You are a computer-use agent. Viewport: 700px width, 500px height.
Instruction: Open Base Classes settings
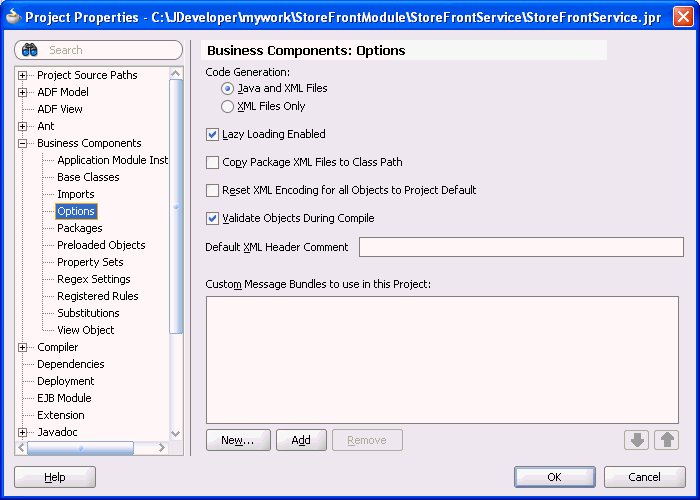tap(88, 177)
